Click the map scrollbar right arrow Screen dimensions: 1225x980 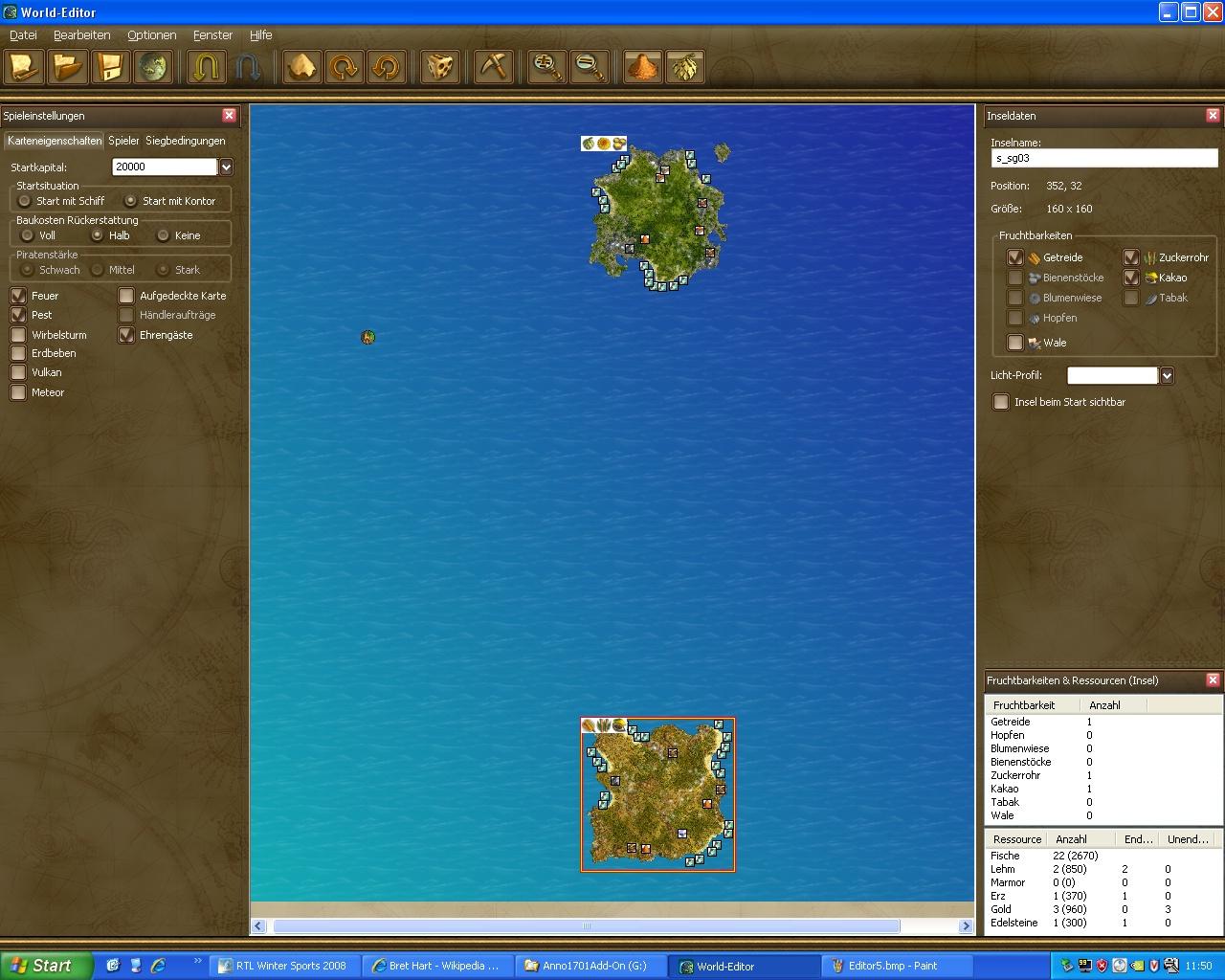tap(965, 925)
